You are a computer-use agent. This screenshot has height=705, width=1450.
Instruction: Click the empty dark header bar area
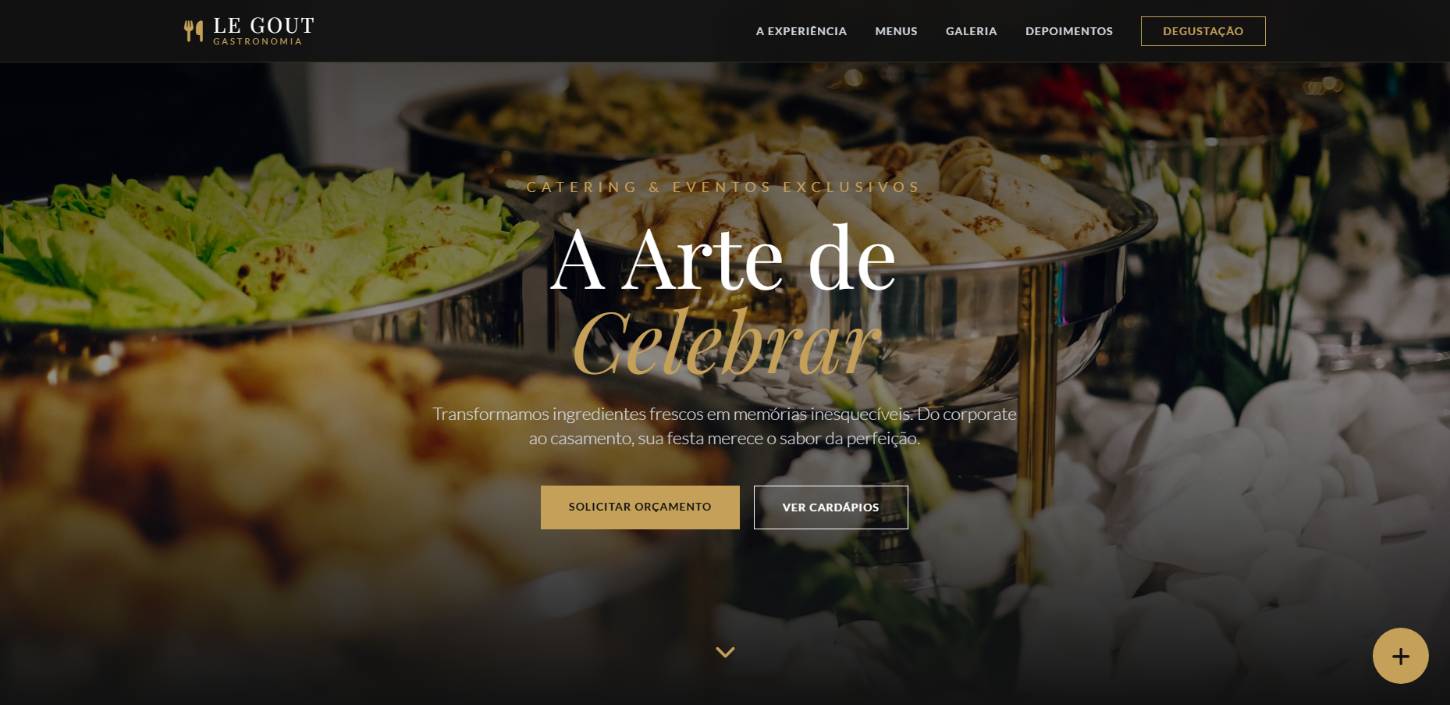pyautogui.click(x=530, y=31)
